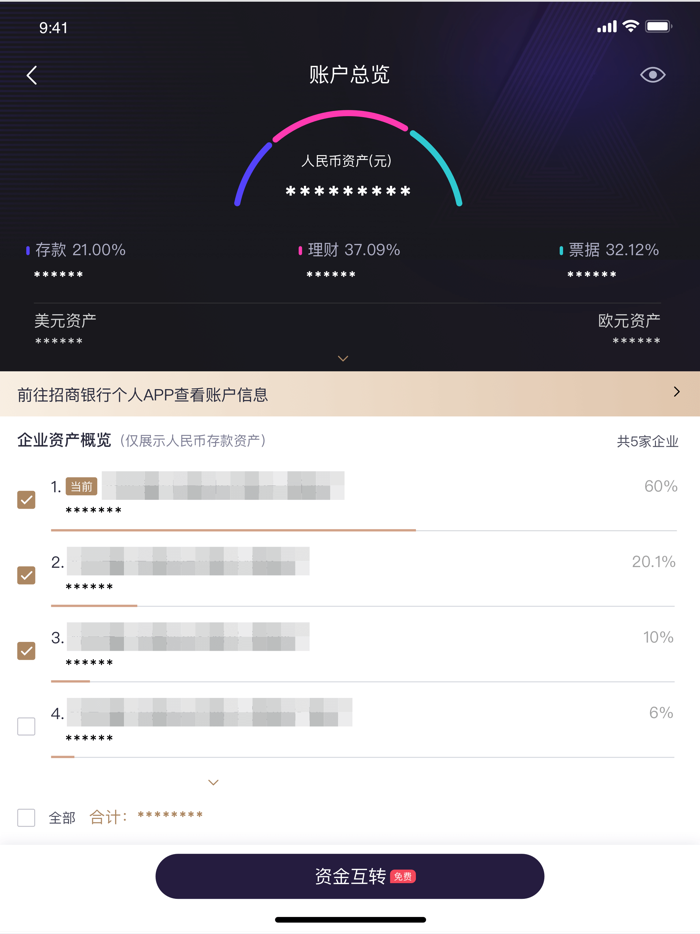Select the 理财 37.09% legend marker
The height and width of the screenshot is (934, 700).
[300, 250]
